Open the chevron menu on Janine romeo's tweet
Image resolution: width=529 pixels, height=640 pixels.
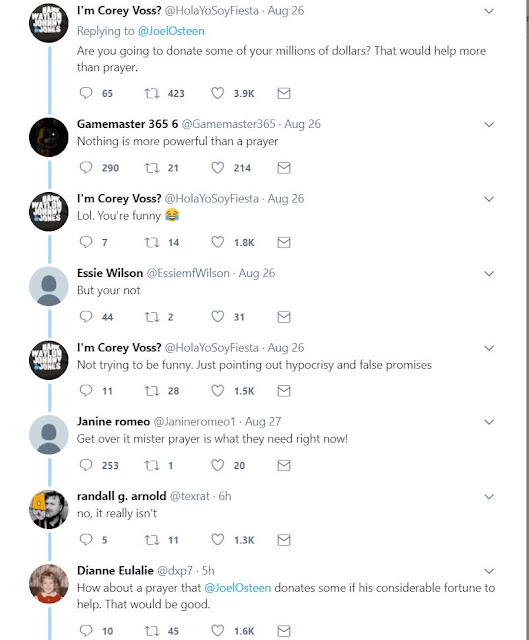pyautogui.click(x=489, y=422)
